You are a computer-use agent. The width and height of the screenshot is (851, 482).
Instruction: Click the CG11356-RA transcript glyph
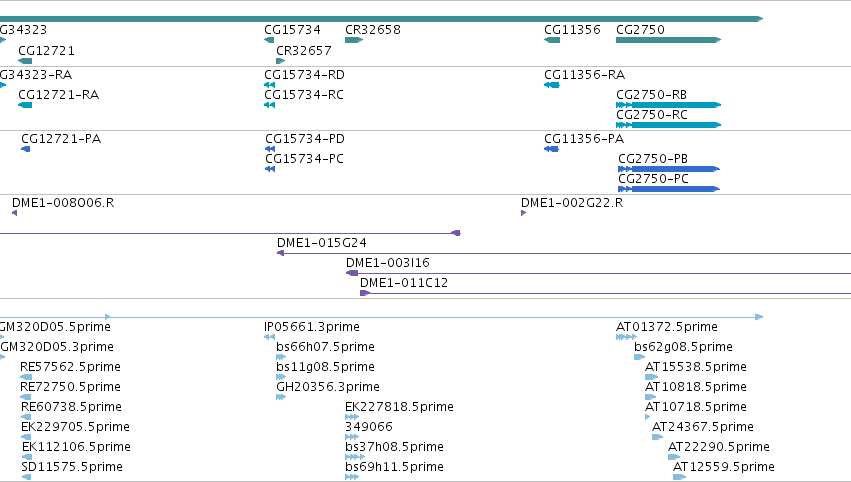[551, 85]
